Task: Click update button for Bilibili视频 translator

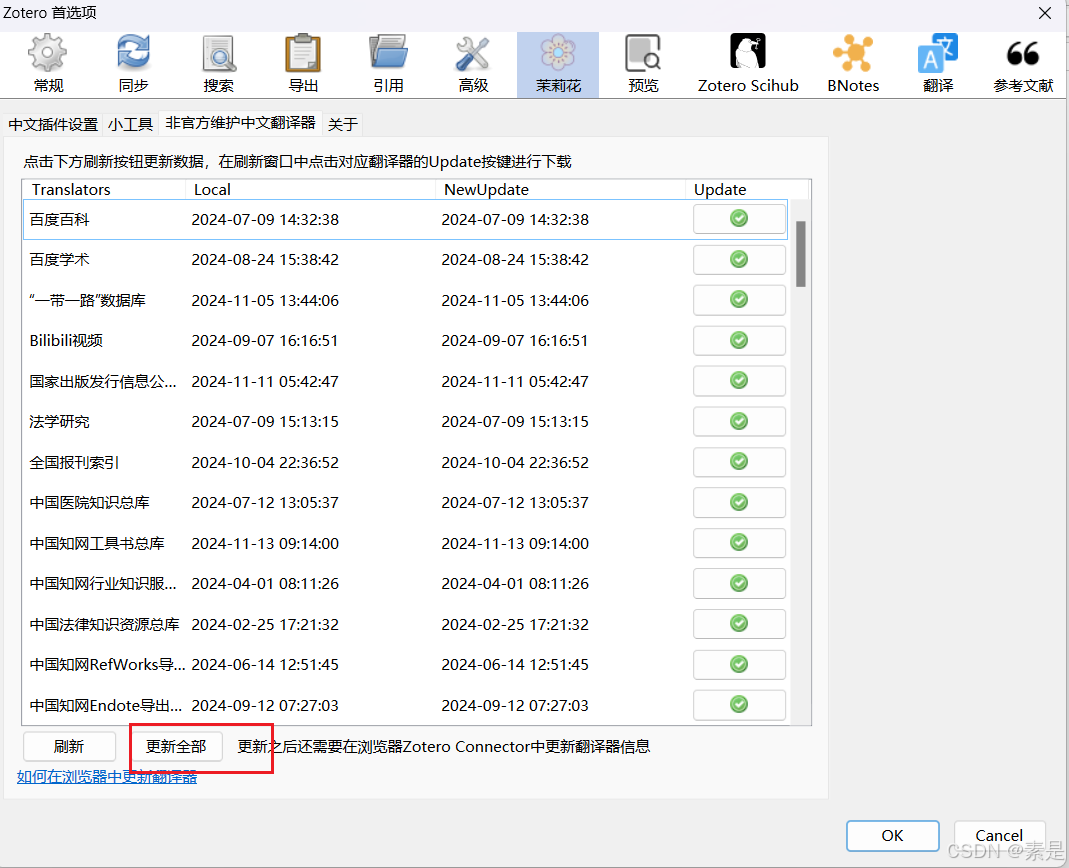Action: pyautogui.click(x=739, y=340)
